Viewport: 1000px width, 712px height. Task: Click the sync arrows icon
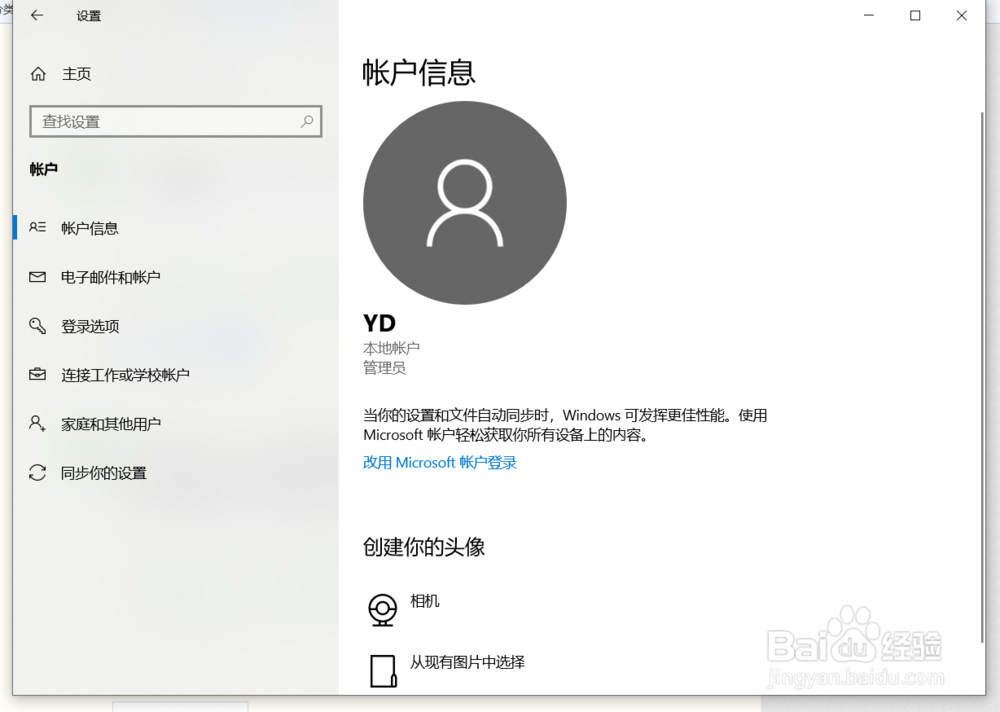click(38, 473)
